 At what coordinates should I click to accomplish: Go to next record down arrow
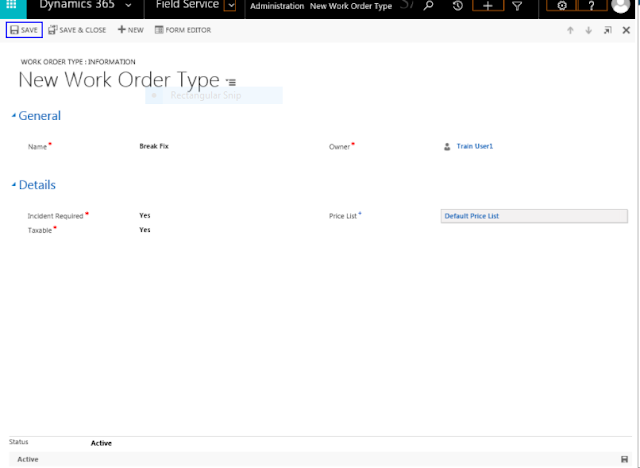tap(589, 30)
